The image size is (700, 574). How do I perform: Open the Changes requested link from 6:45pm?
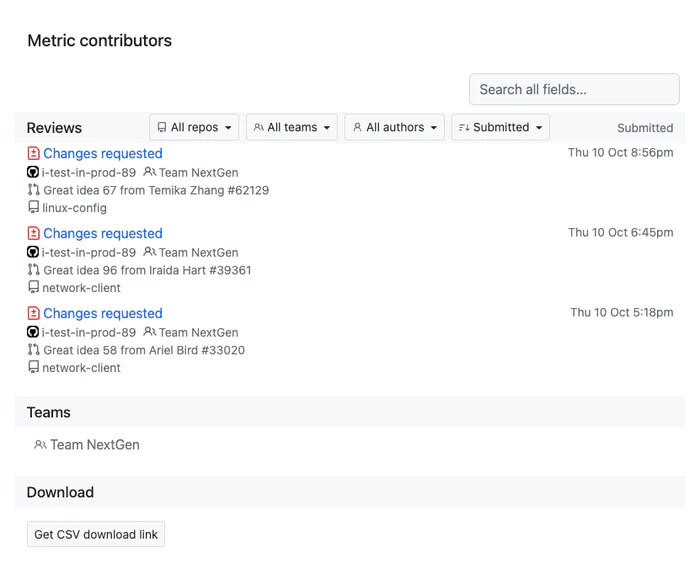pos(102,234)
